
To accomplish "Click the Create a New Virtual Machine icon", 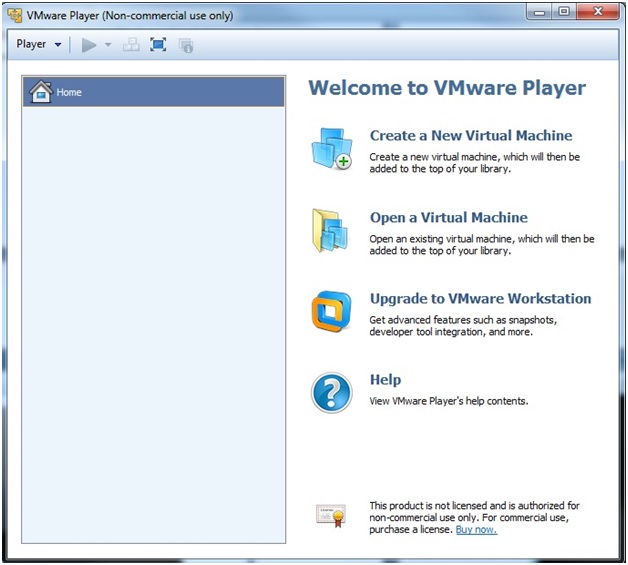I will click(332, 148).
